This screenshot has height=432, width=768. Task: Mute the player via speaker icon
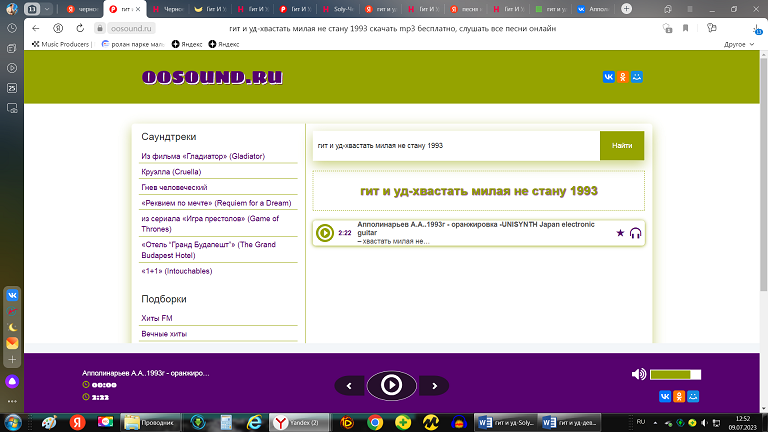[639, 375]
